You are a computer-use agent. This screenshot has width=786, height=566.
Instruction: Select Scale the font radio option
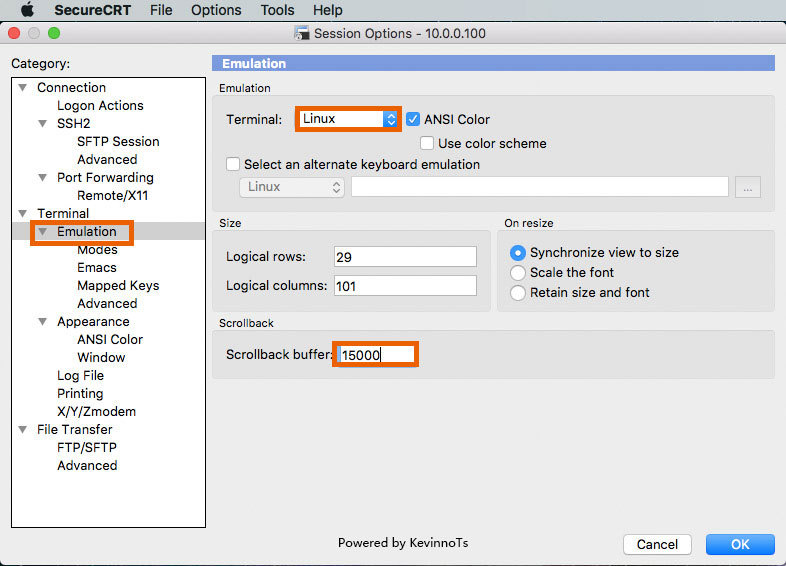click(x=517, y=273)
